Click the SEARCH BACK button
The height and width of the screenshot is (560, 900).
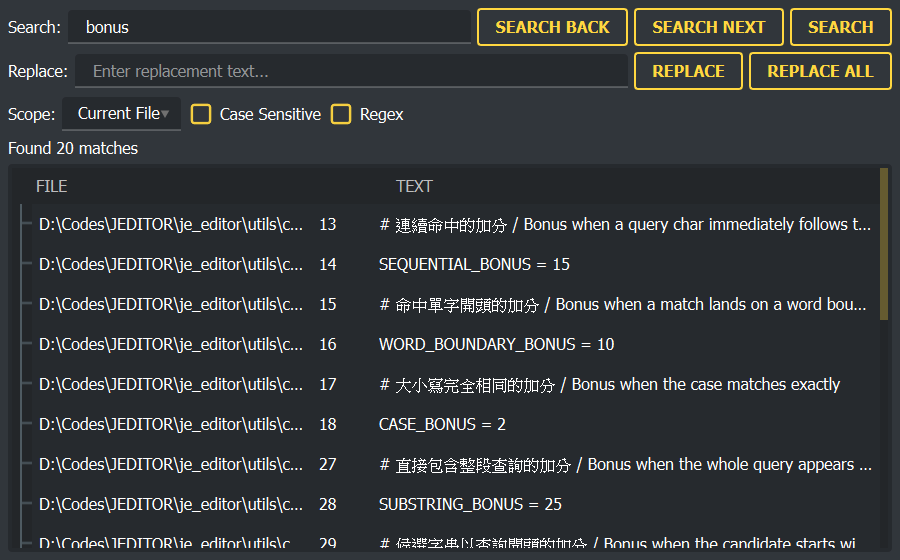pyautogui.click(x=552, y=27)
